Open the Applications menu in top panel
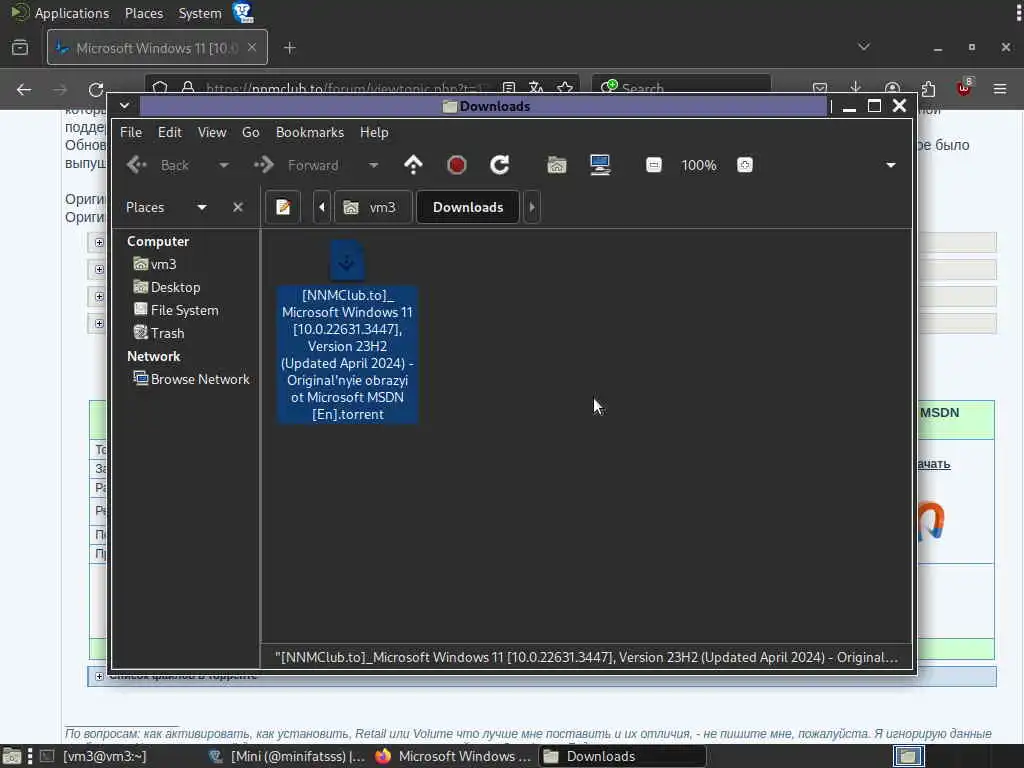Screen dimensions: 1024x768 coord(72,13)
